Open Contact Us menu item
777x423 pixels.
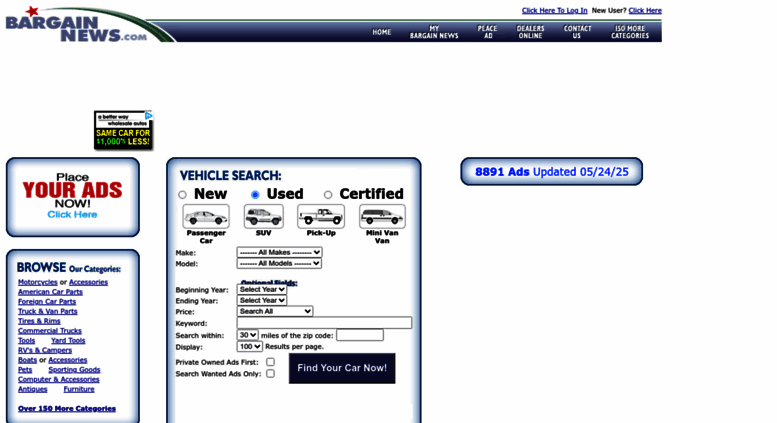(577, 32)
